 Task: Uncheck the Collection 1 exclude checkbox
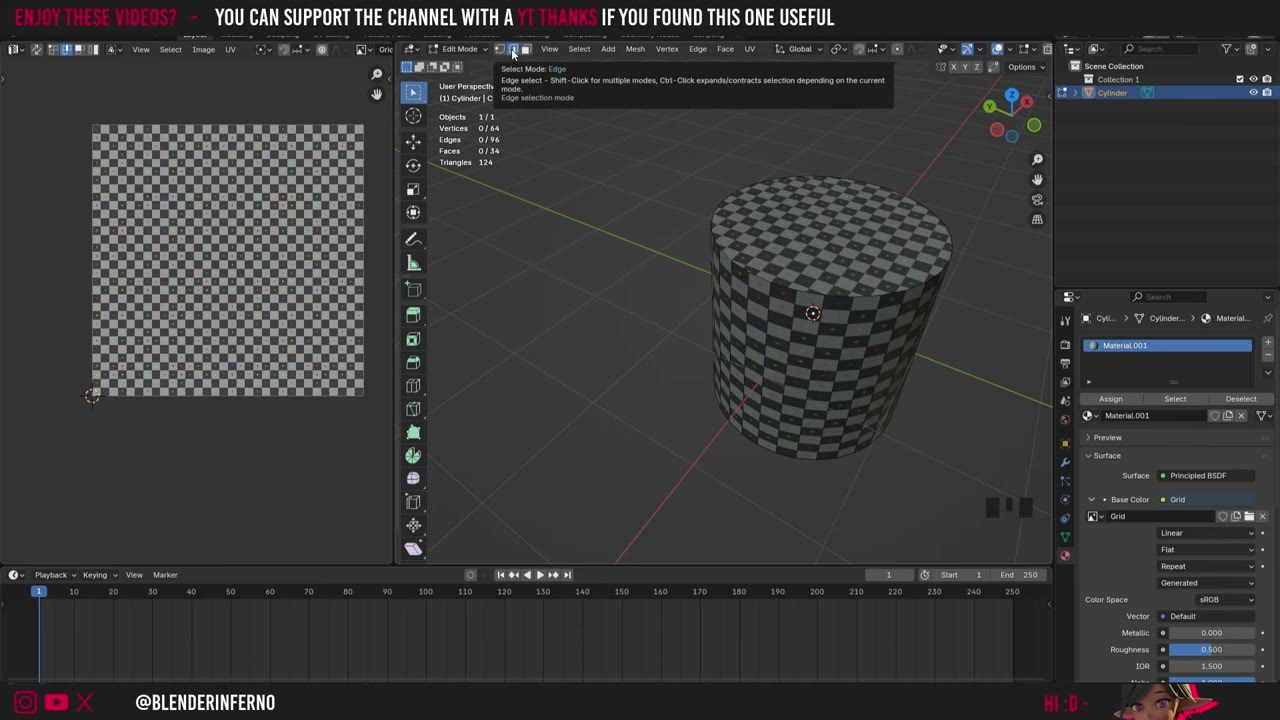(1240, 79)
